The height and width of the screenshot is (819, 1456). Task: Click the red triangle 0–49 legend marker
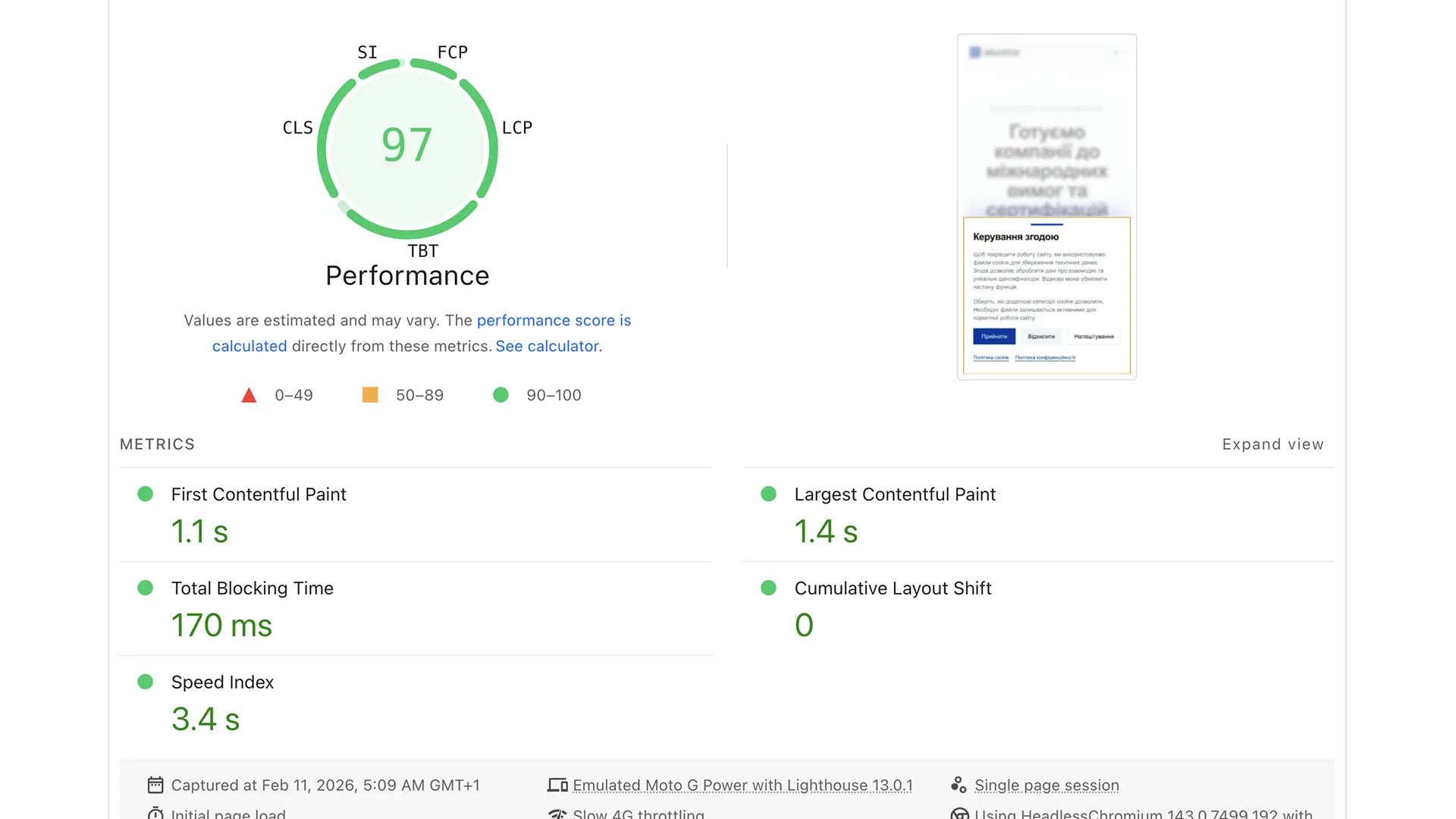coord(249,394)
